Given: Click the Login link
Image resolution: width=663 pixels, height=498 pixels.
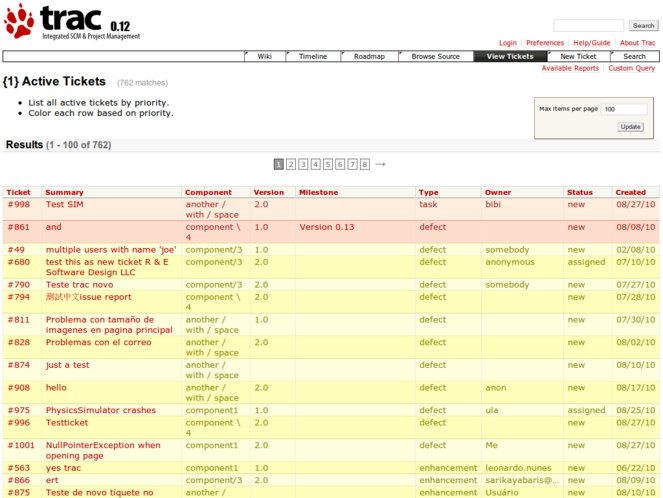Looking at the screenshot, I should pyautogui.click(x=508, y=43).
